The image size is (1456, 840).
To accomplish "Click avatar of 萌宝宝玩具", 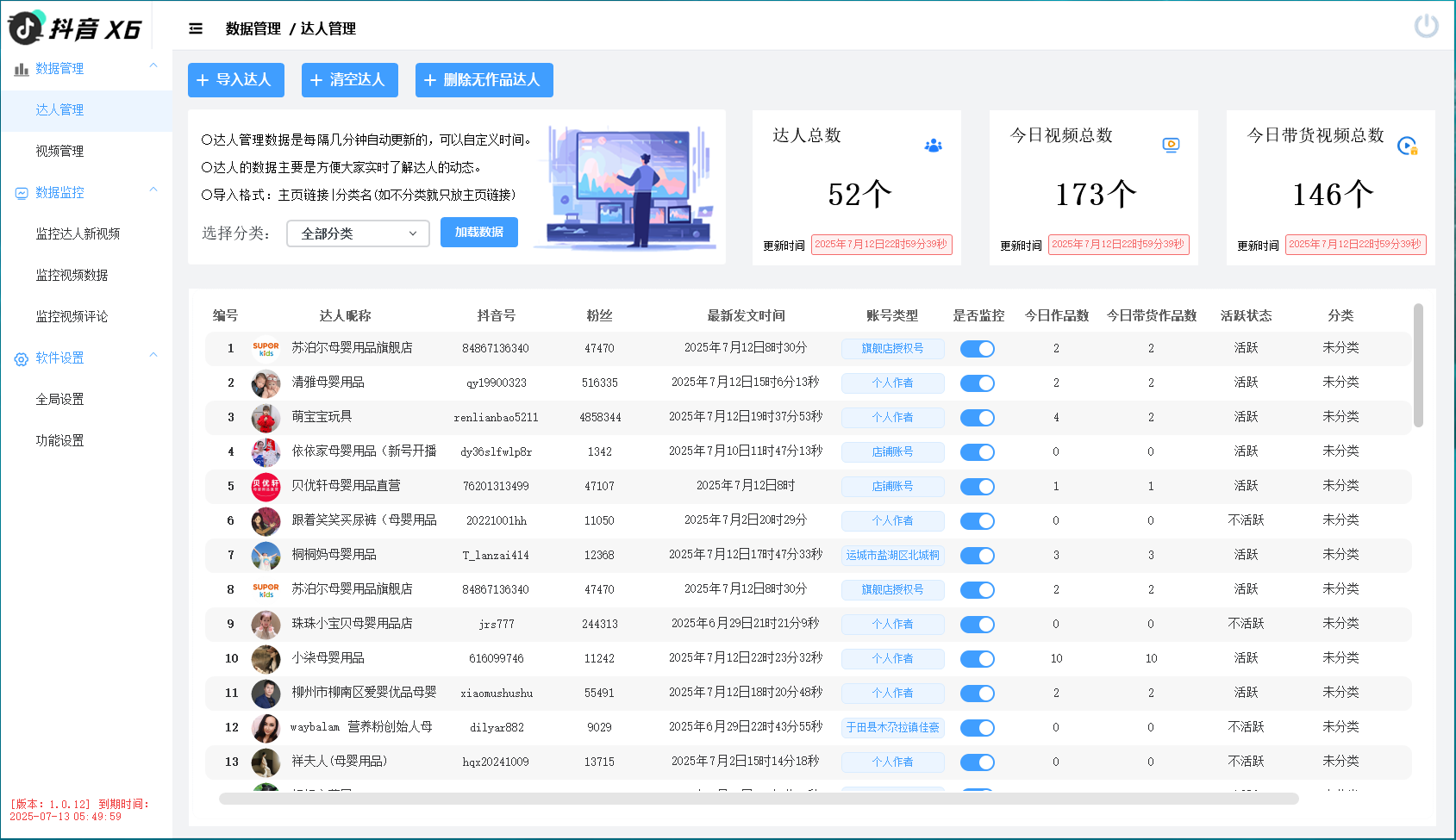I will point(266,418).
